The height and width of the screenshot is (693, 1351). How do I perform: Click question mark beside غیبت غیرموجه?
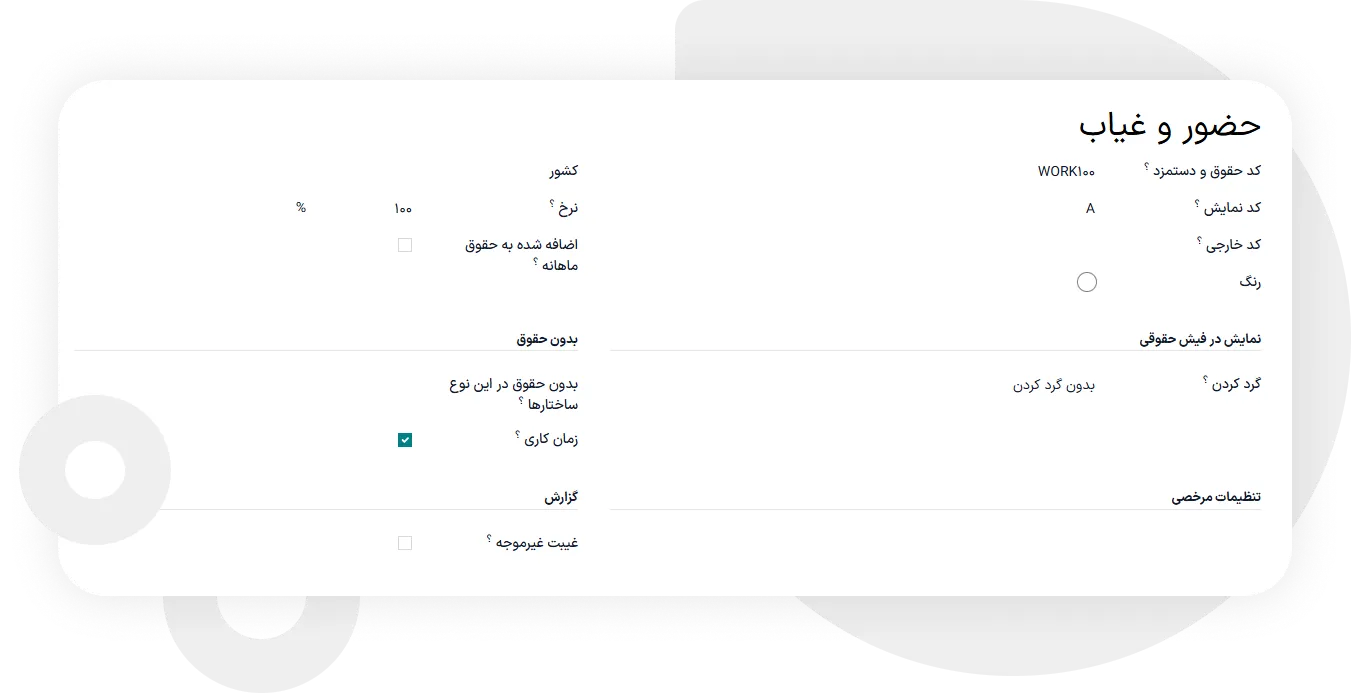tap(489, 539)
